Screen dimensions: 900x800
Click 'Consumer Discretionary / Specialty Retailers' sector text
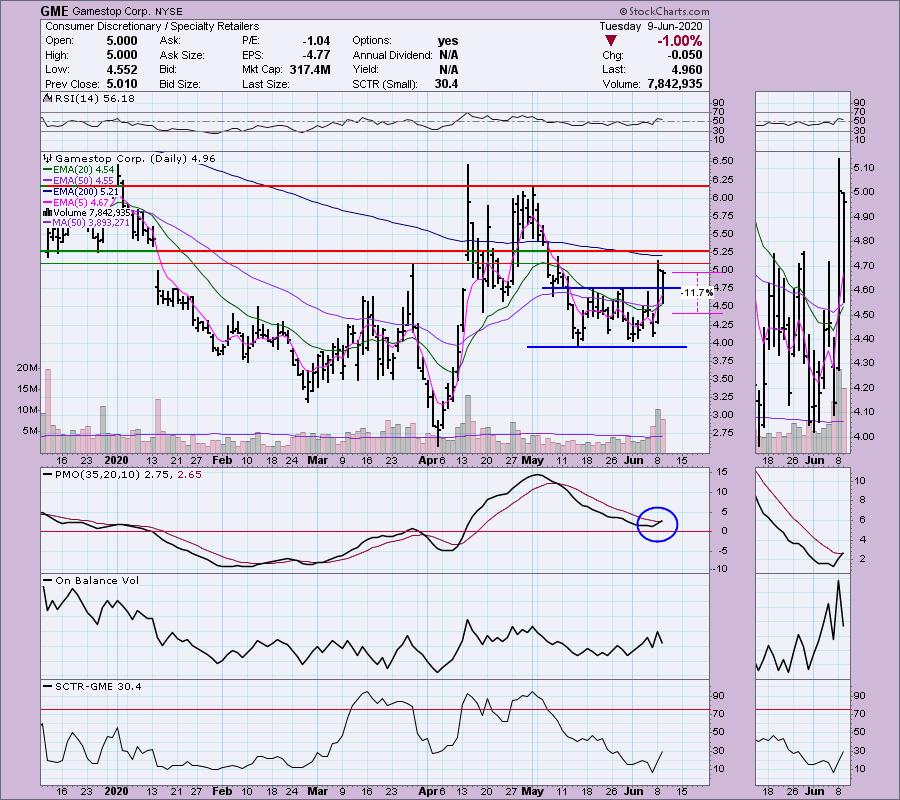[x=152, y=26]
